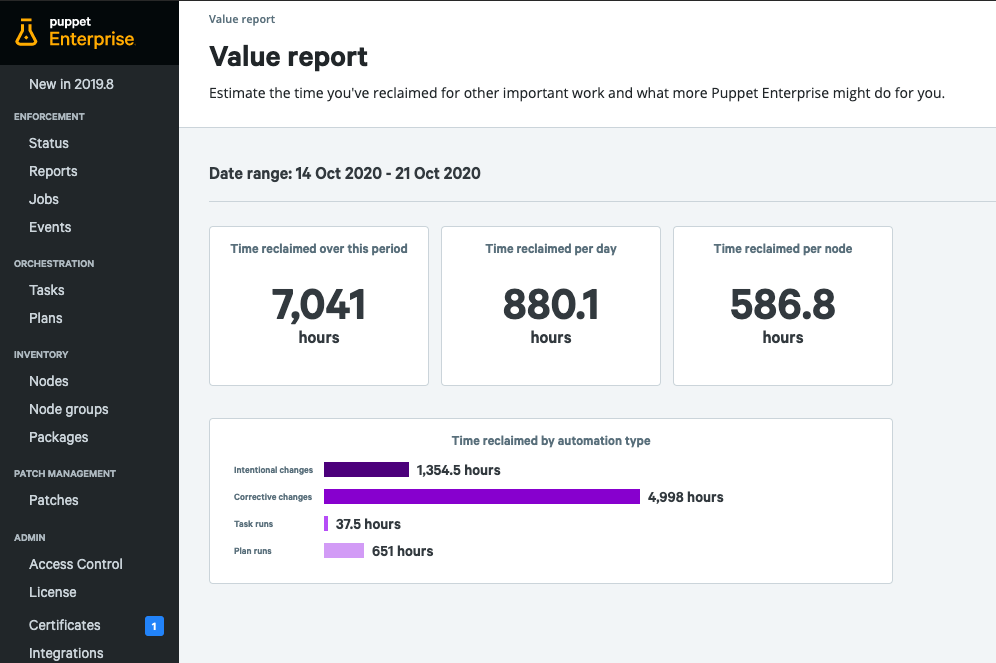Open Access Control settings
The image size is (996, 663).
[x=76, y=564]
